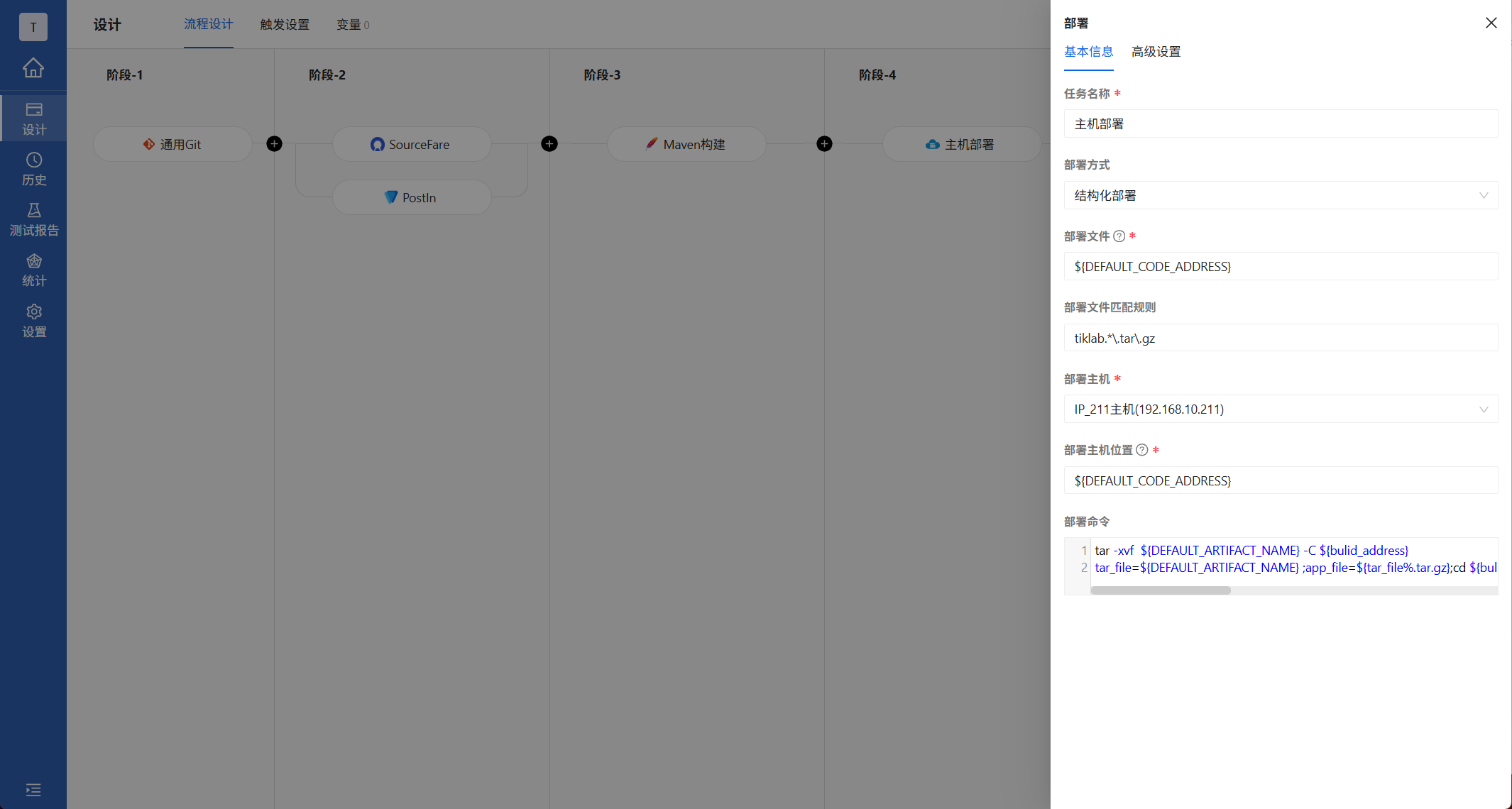The width and height of the screenshot is (1512, 809).
Task: Click plus icon before Maven构建 stage
Action: point(549,144)
